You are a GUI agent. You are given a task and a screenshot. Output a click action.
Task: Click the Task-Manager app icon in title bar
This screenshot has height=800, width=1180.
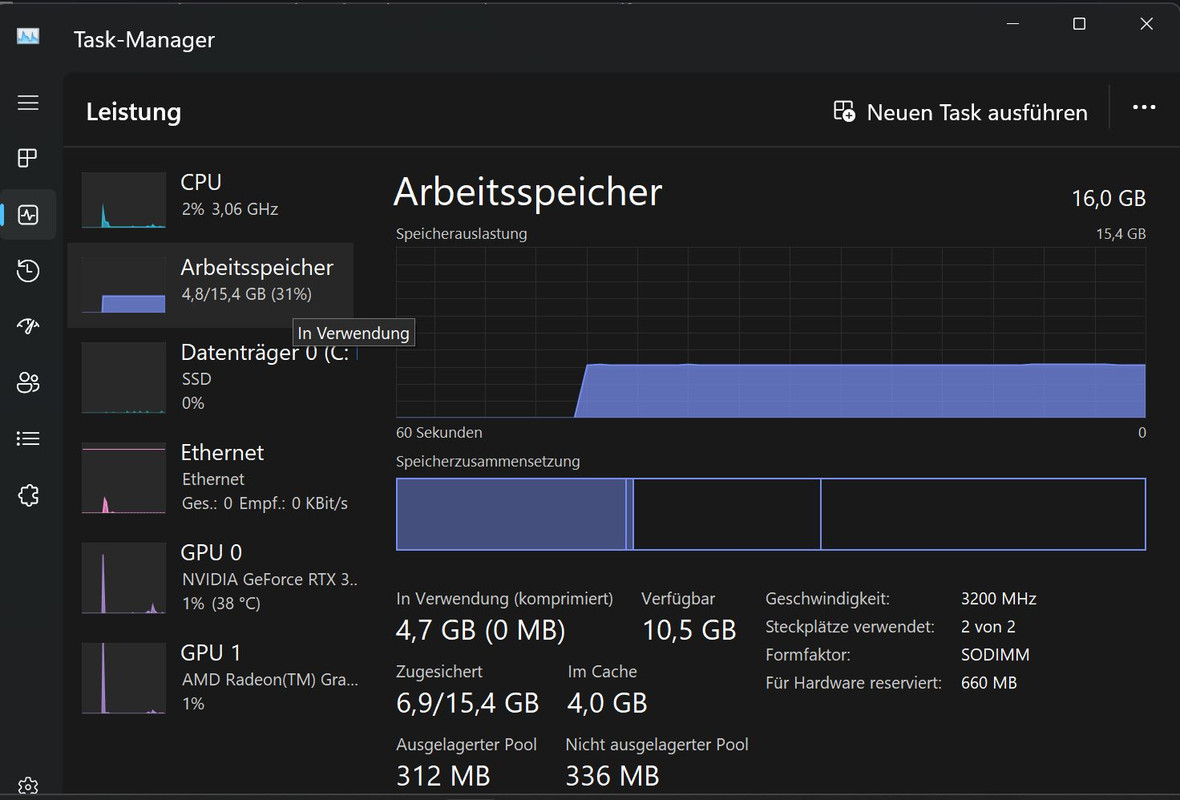click(28, 36)
